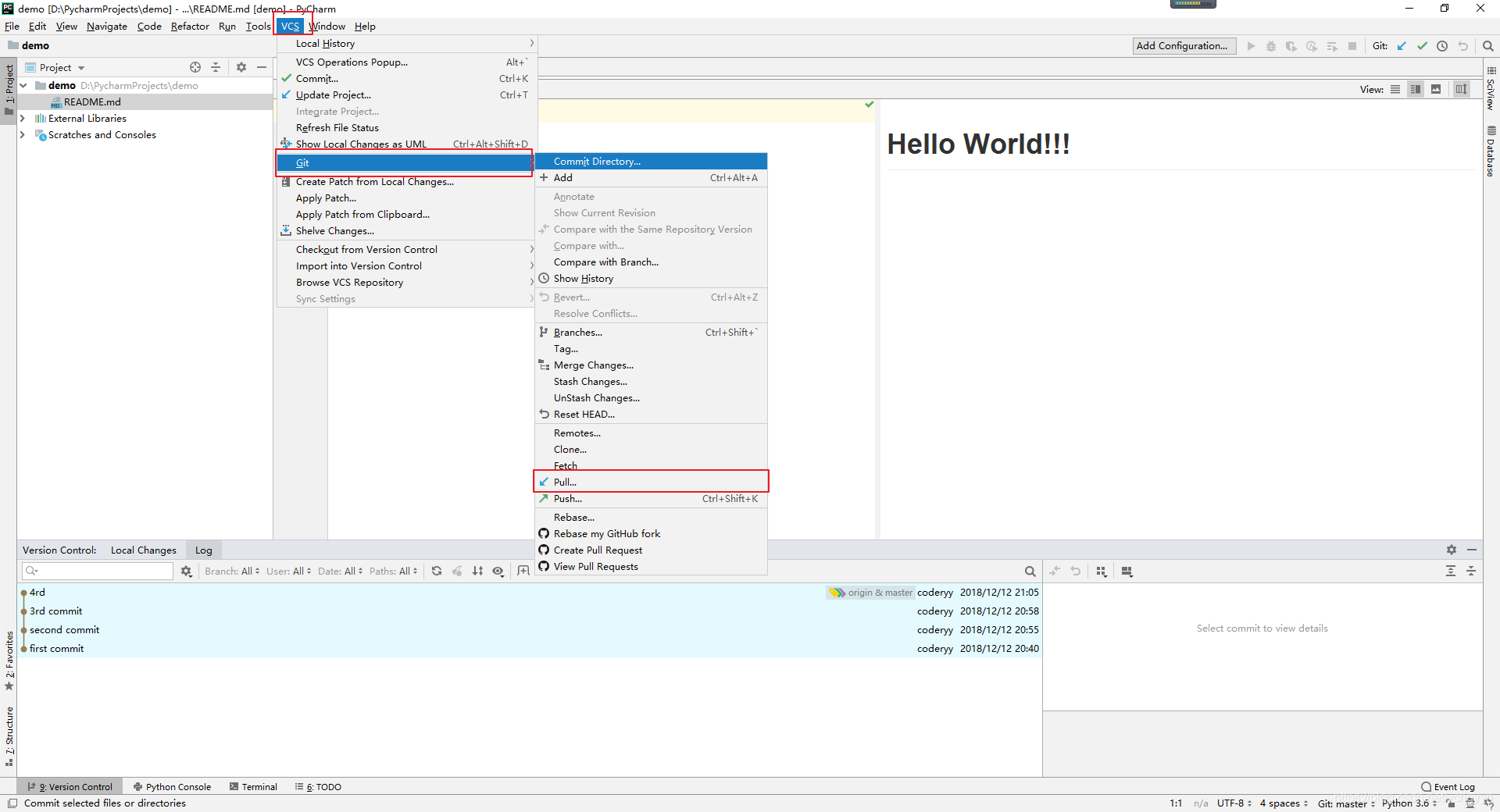Open the Paths: All filter dropdown
Viewport: 1500px width, 812px height.
point(393,572)
